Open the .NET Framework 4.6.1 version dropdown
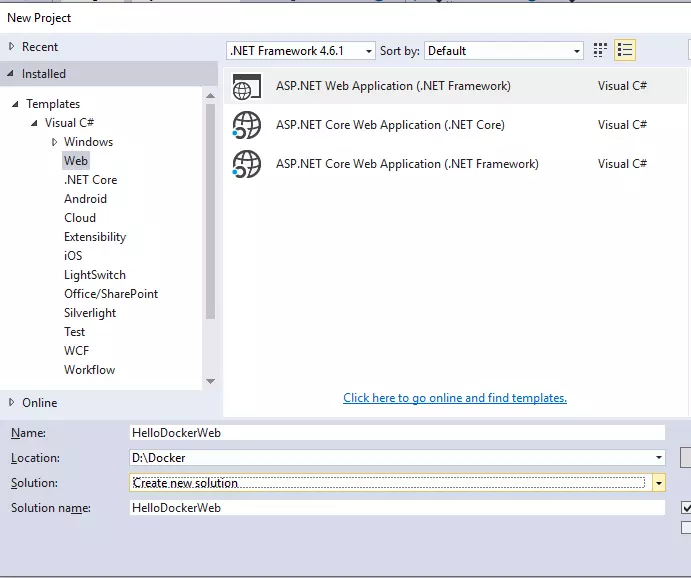The width and height of the screenshot is (691, 578). (x=301, y=51)
